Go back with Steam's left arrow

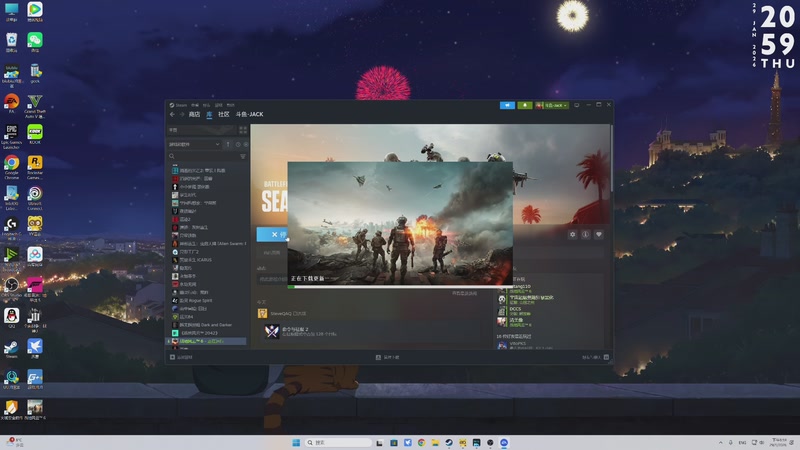tap(172, 114)
